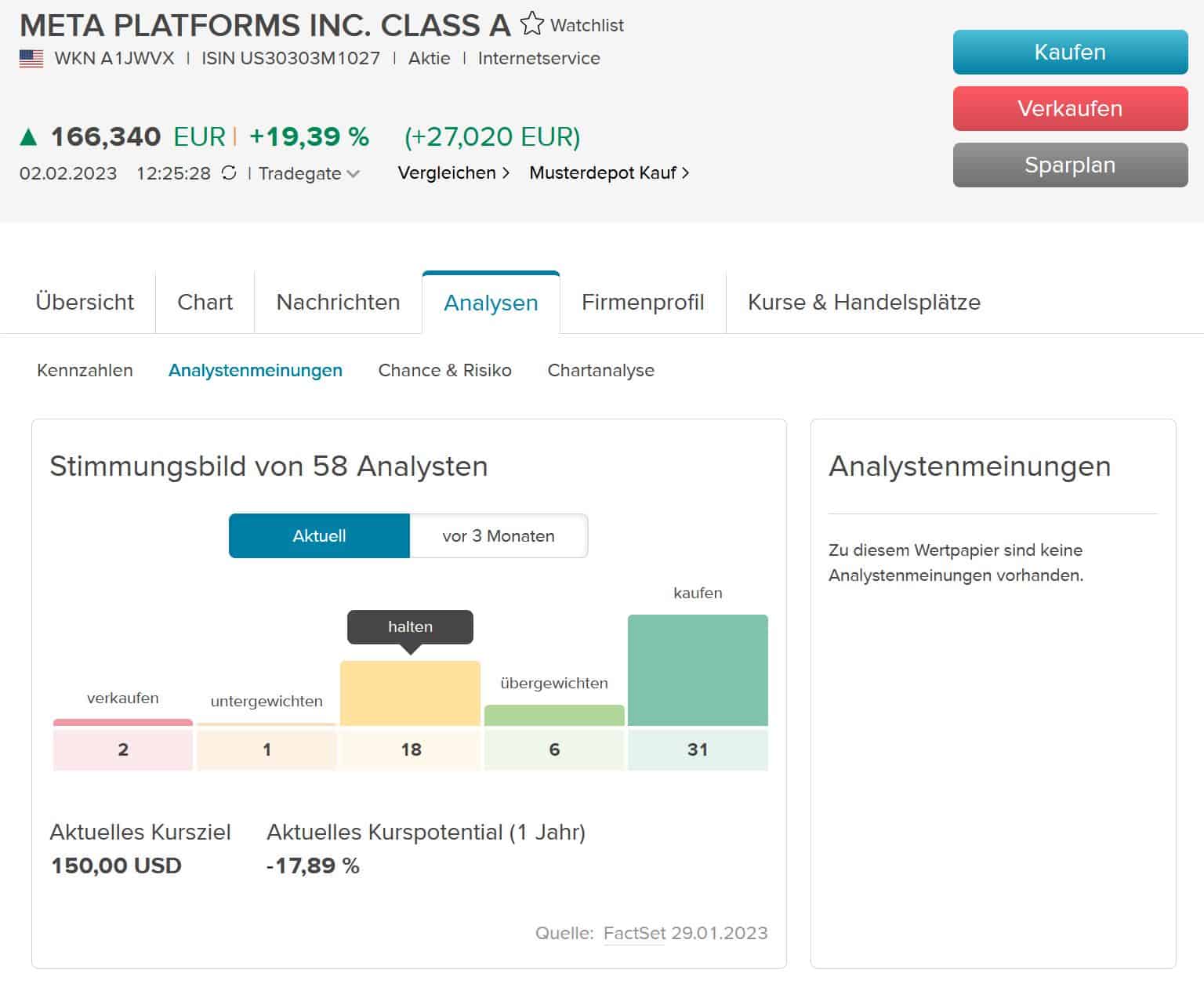Viewport: 1204px width, 987px height.
Task: Open the FactSet source link
Action: 634,933
